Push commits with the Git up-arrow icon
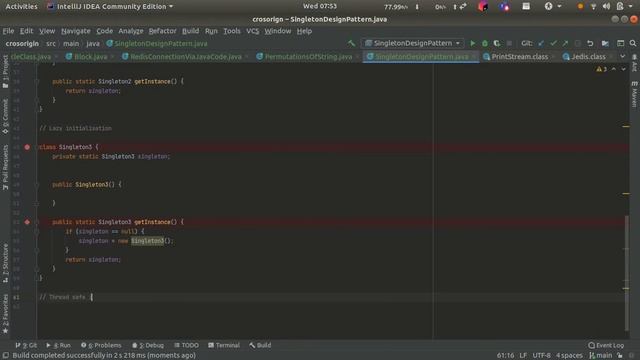 coord(565,43)
